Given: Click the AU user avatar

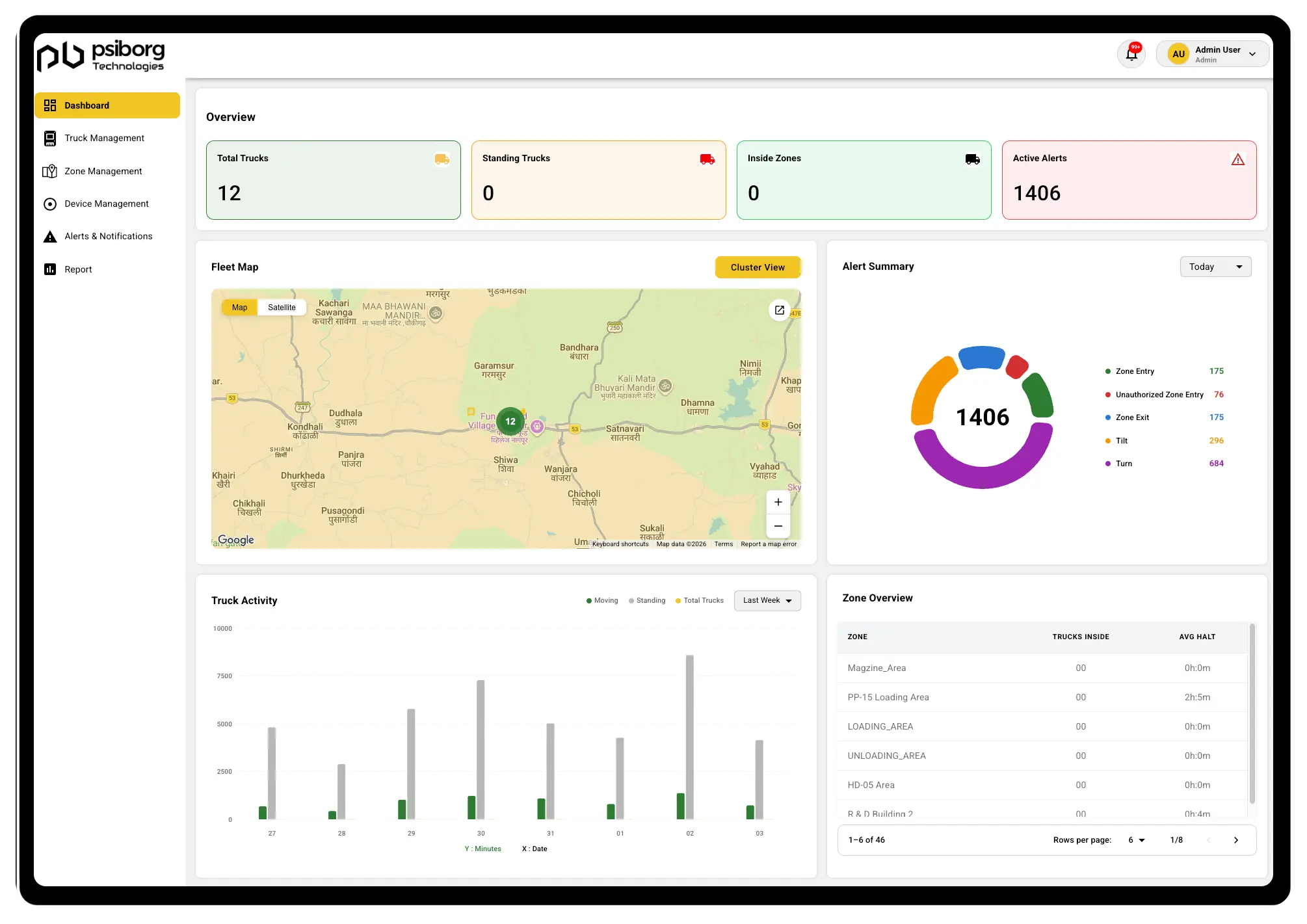Looking at the screenshot, I should [x=1178, y=54].
